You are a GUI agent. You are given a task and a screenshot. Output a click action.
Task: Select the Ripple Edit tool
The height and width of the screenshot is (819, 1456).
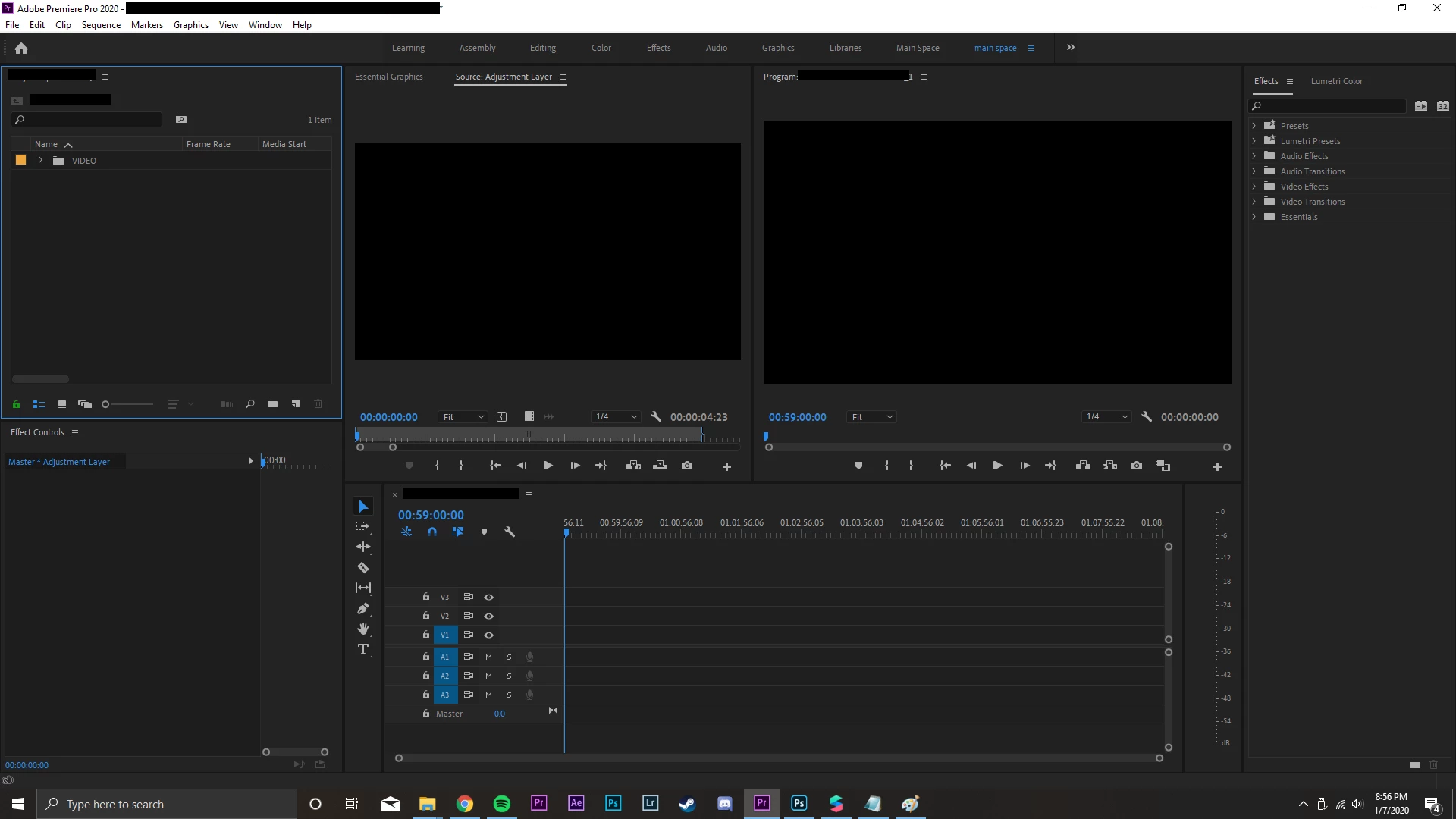click(363, 547)
